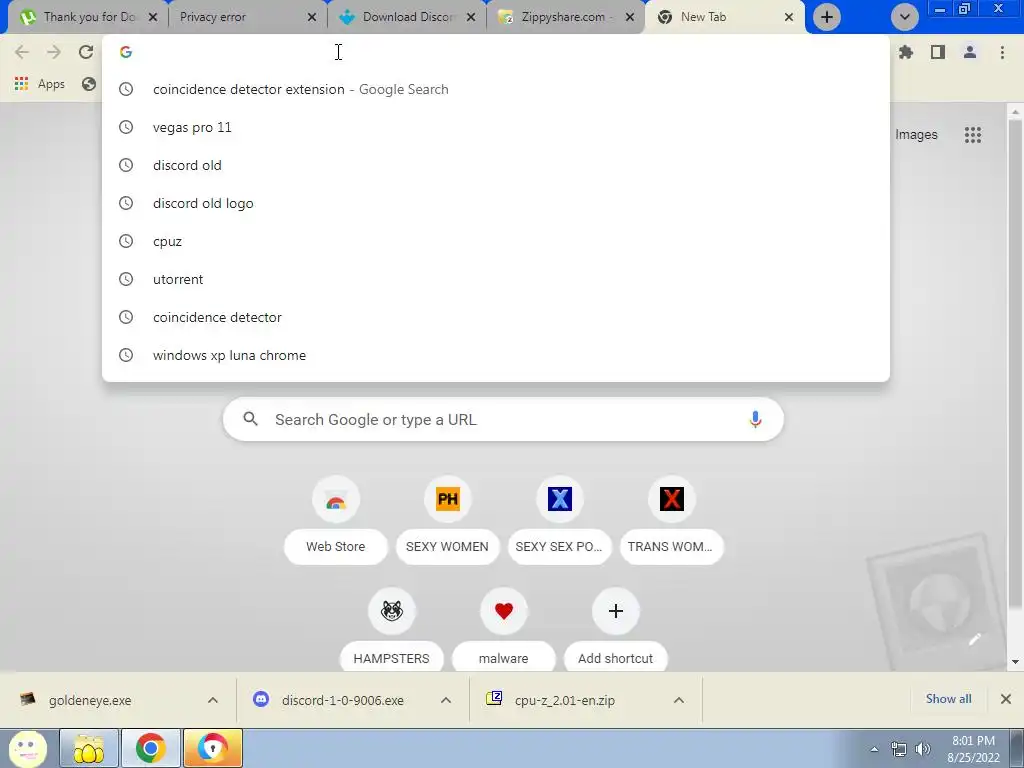Open the downloaded cpu-z_2.01-en.zip file
This screenshot has width=1024, height=768.
(565, 700)
